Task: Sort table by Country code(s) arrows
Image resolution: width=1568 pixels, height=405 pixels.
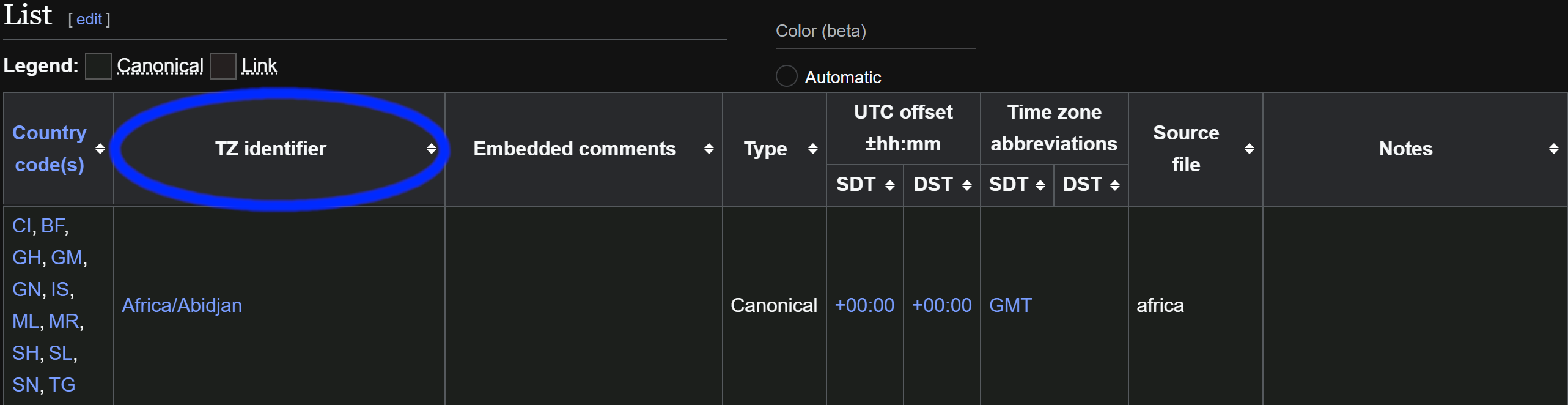Action: pos(100,149)
